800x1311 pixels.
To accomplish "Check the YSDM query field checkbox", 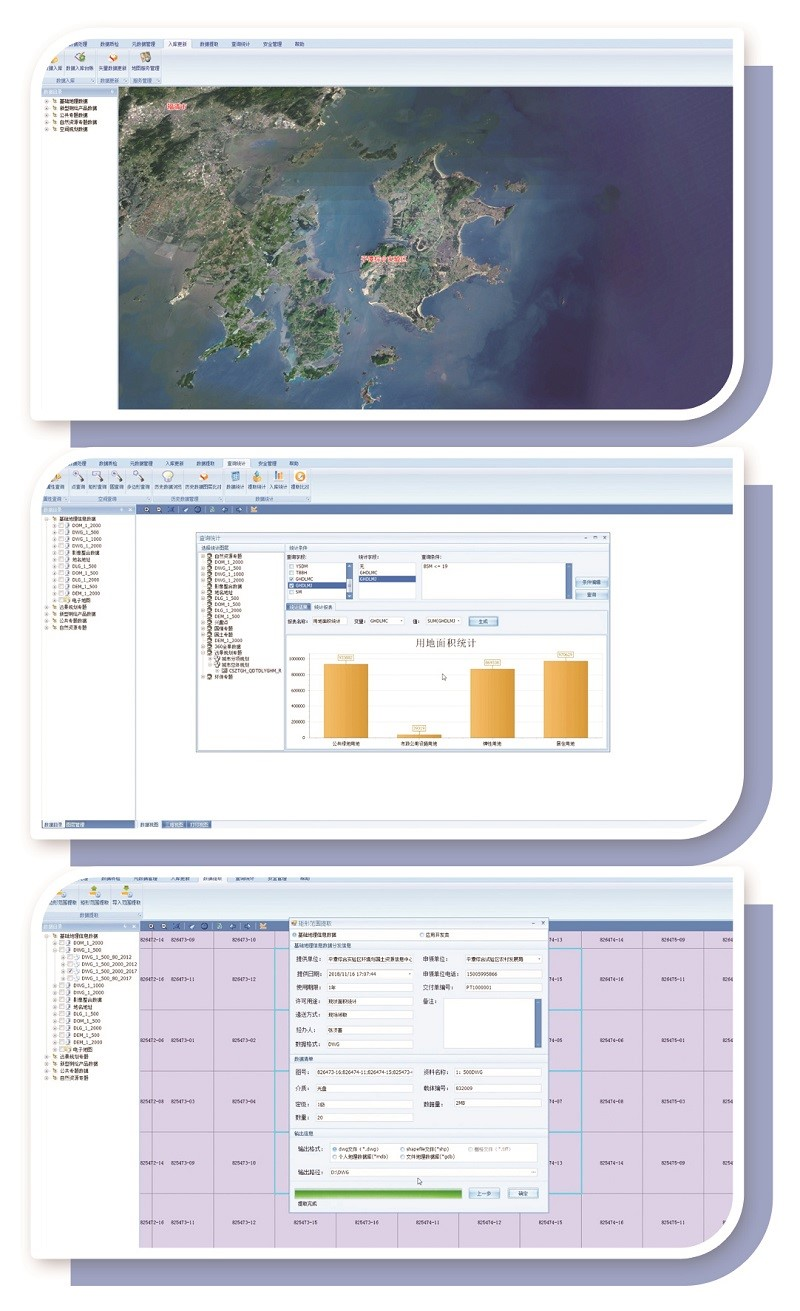I will (292, 566).
